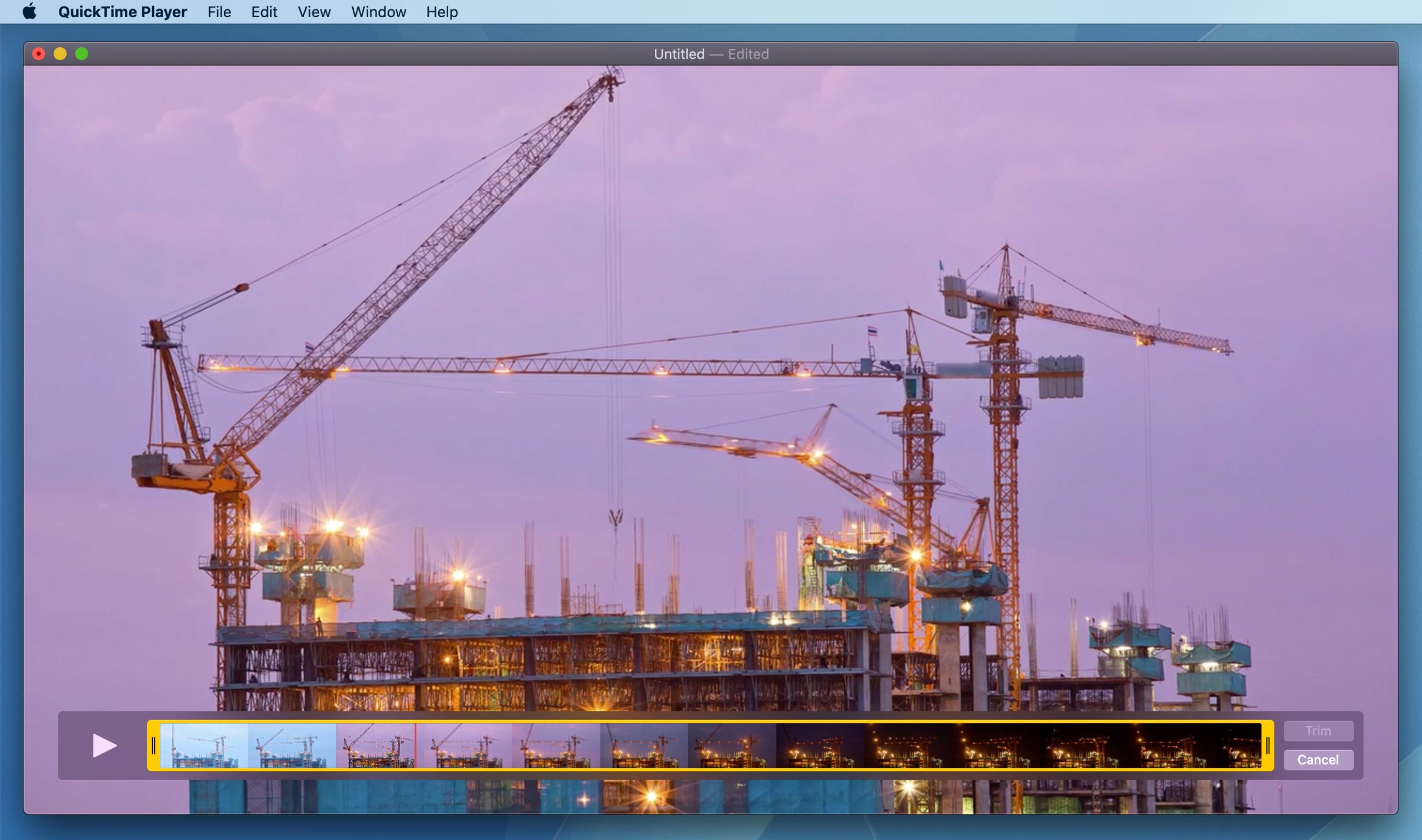Cancel the trim operation
Image resolution: width=1422 pixels, height=840 pixels.
[x=1318, y=759]
